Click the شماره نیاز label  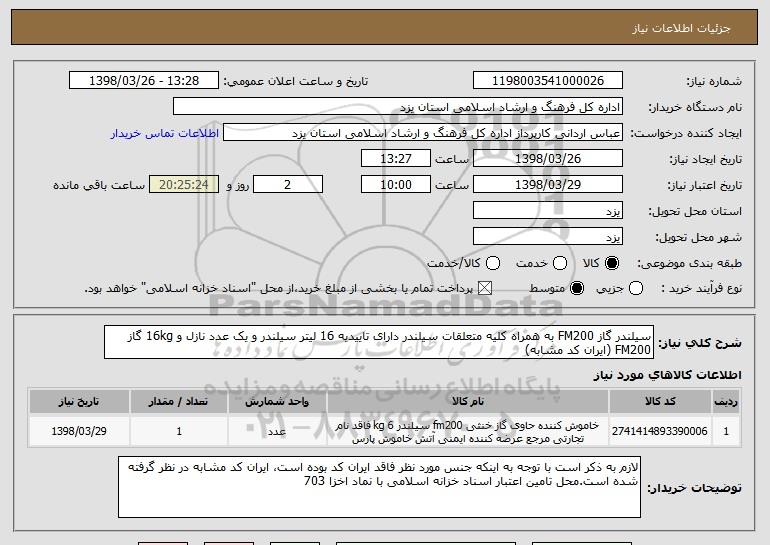pyautogui.click(x=714, y=81)
